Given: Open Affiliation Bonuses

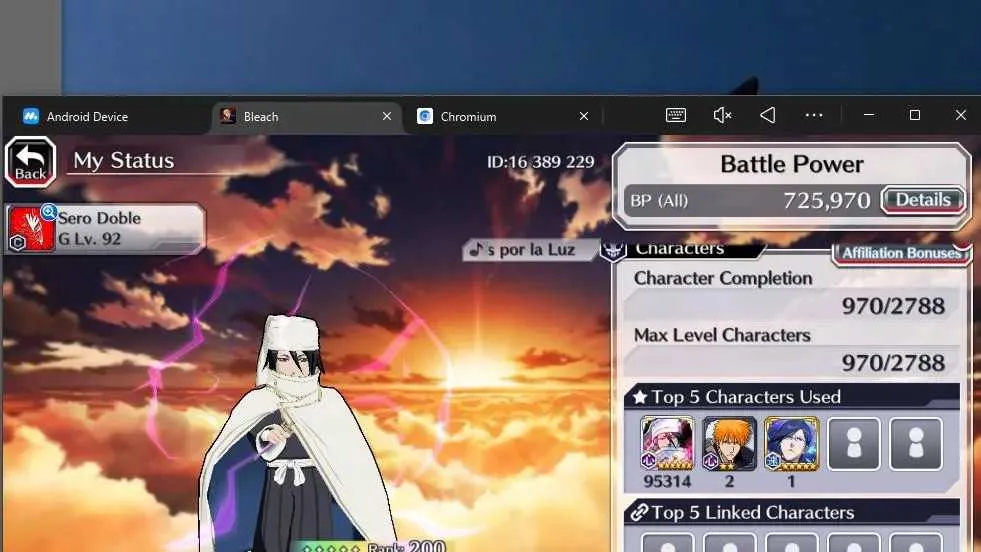Looking at the screenshot, I should [901, 253].
